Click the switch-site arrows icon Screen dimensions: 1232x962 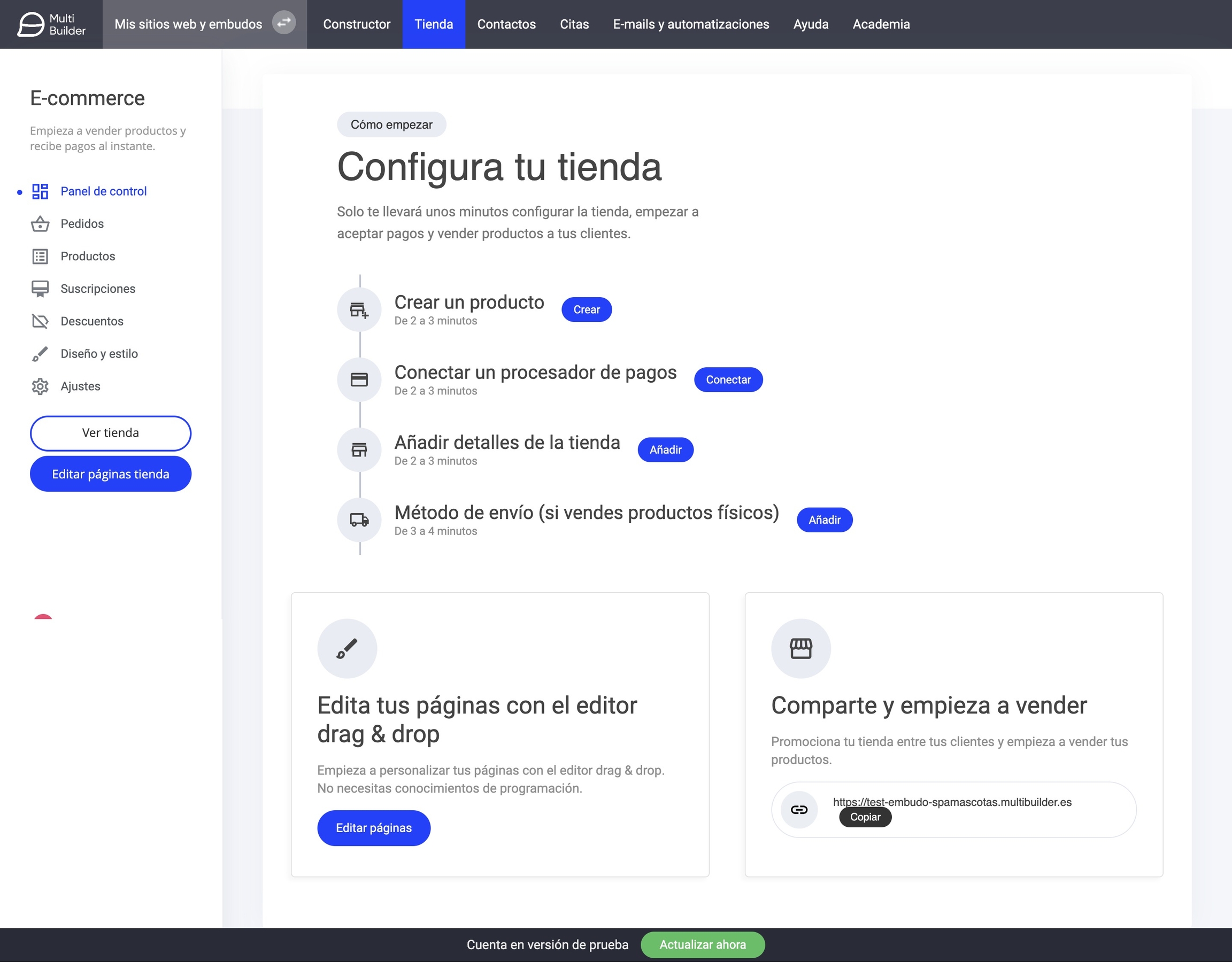pyautogui.click(x=284, y=22)
